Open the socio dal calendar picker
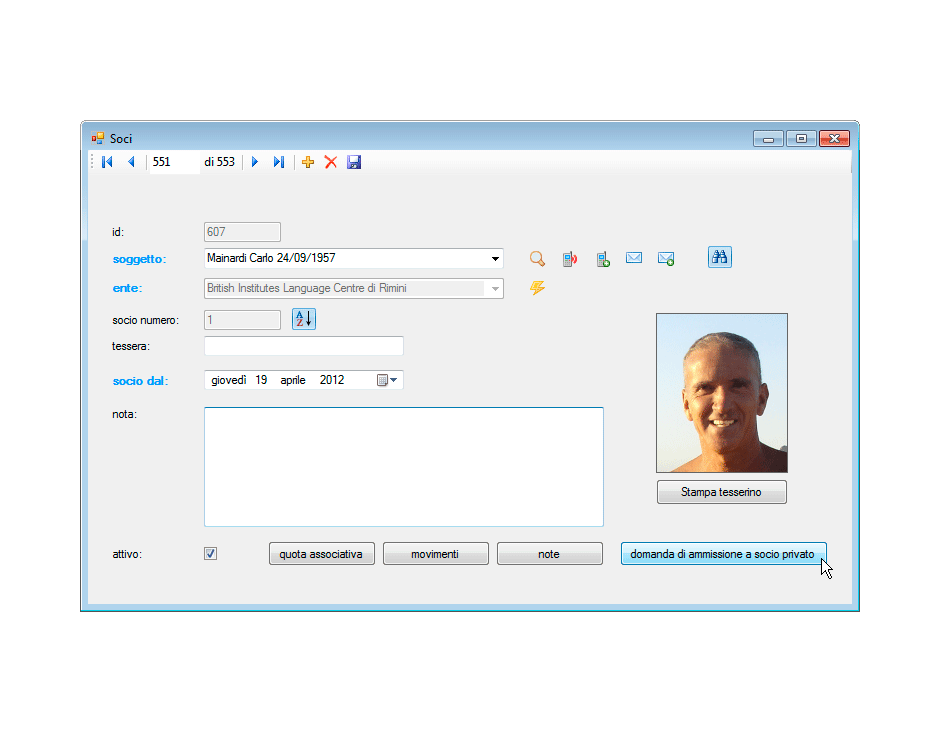Screen dimensions: 940x732 pyautogui.click(x=387, y=380)
